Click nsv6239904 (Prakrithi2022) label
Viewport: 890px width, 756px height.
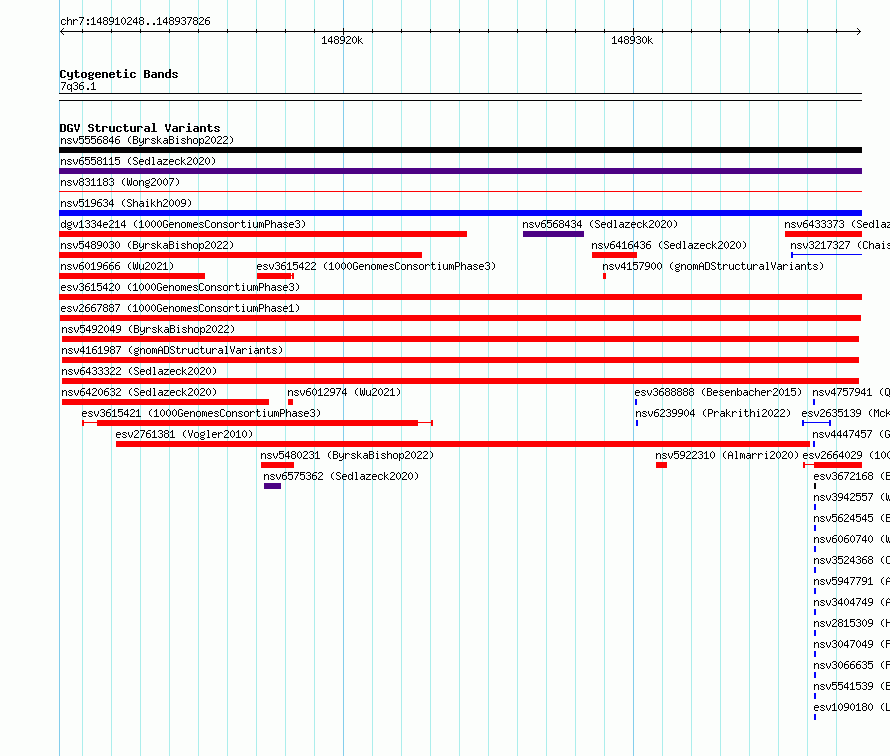(713, 413)
